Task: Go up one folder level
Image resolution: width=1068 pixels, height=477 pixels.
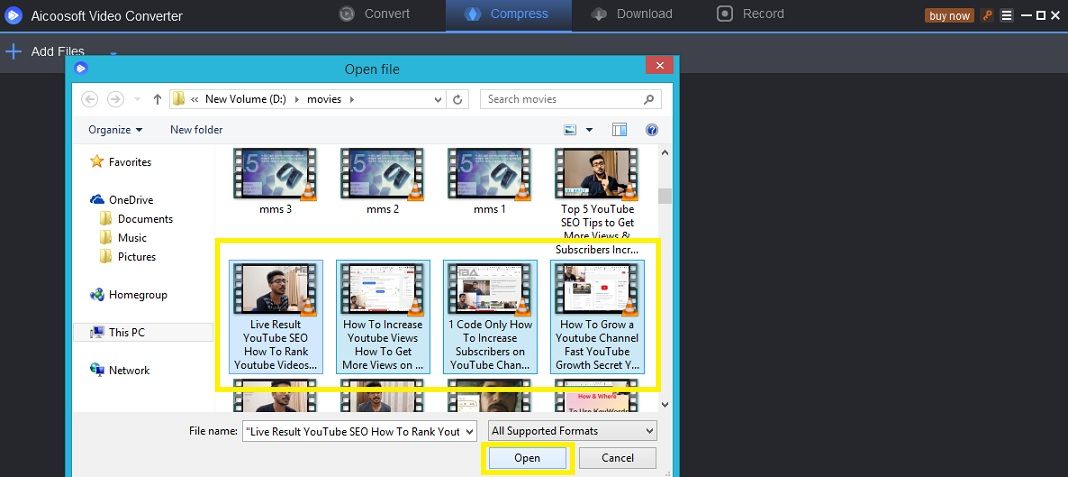Action: click(x=157, y=99)
